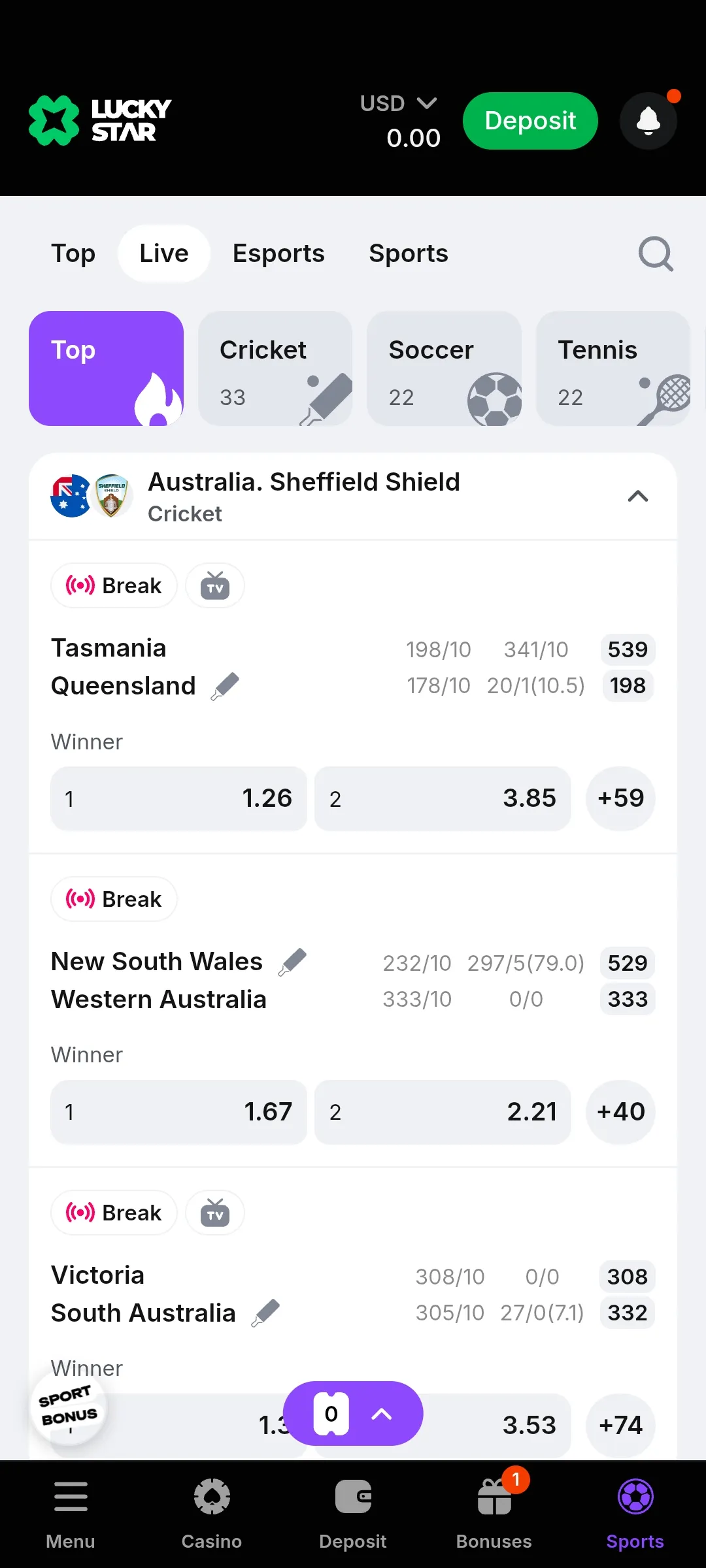Pick Western Australia at 2.21 odds
Screen dimensions: 706x1568
[x=443, y=1112]
